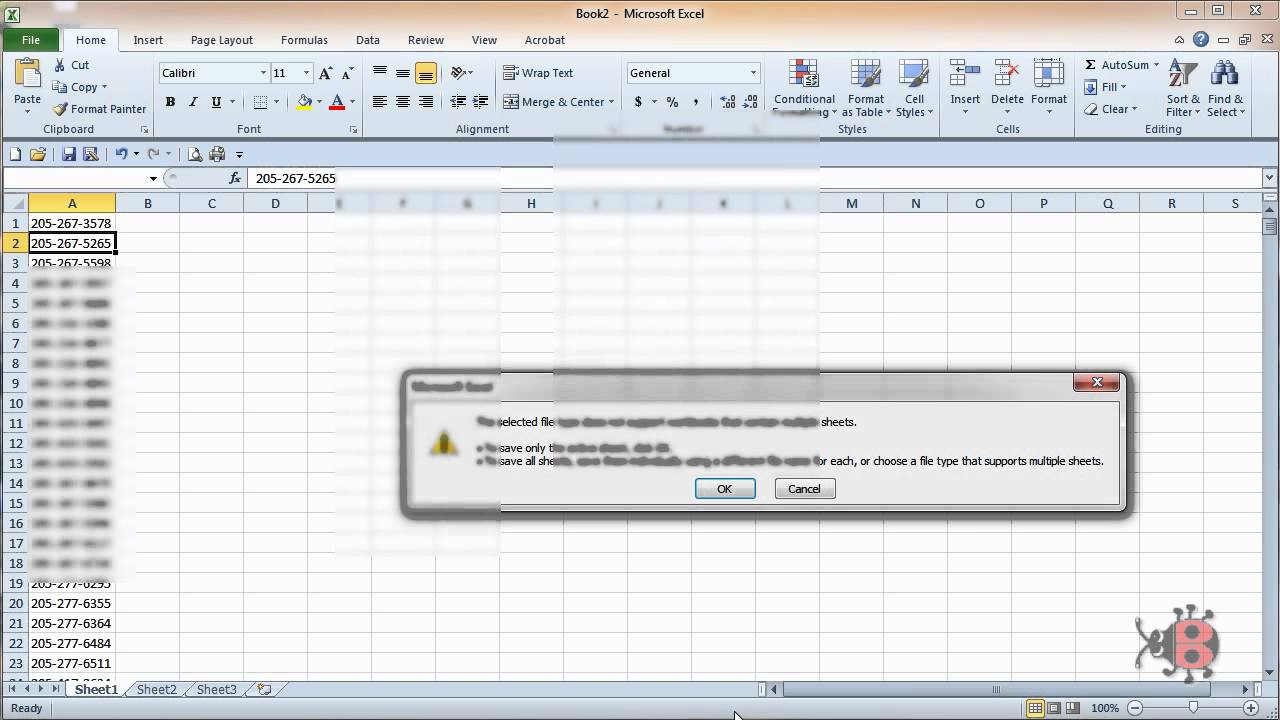The image size is (1280, 720).
Task: Open the Formulas ribbon tab
Action: (304, 40)
